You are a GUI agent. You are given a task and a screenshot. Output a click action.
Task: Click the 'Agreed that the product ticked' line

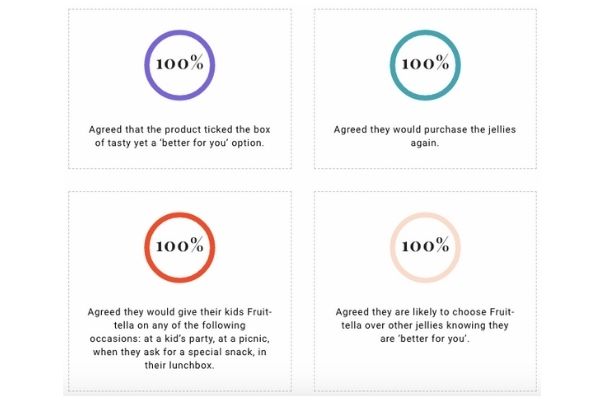[x=180, y=129]
